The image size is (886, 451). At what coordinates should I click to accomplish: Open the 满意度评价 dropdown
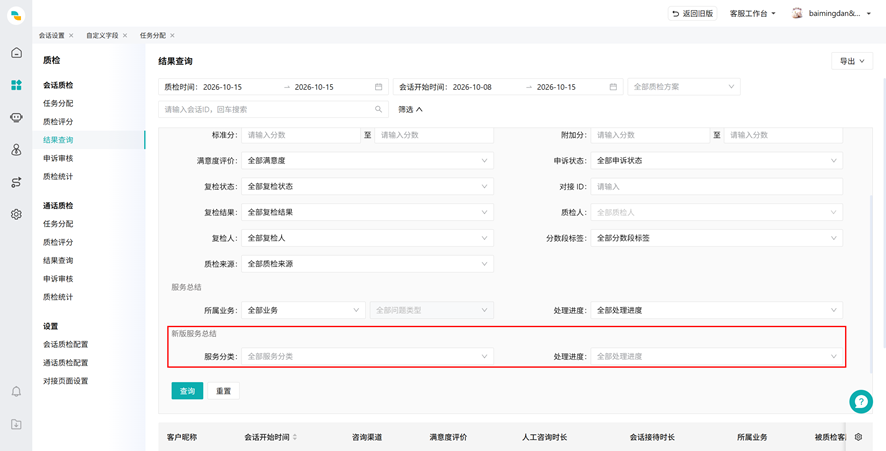coord(367,161)
